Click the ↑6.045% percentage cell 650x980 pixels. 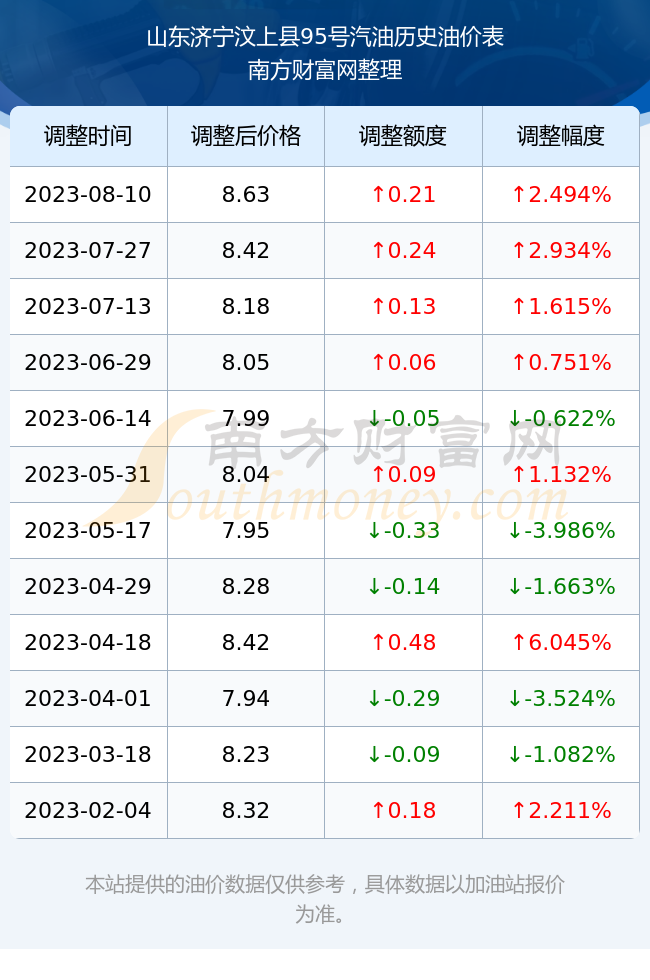561,642
